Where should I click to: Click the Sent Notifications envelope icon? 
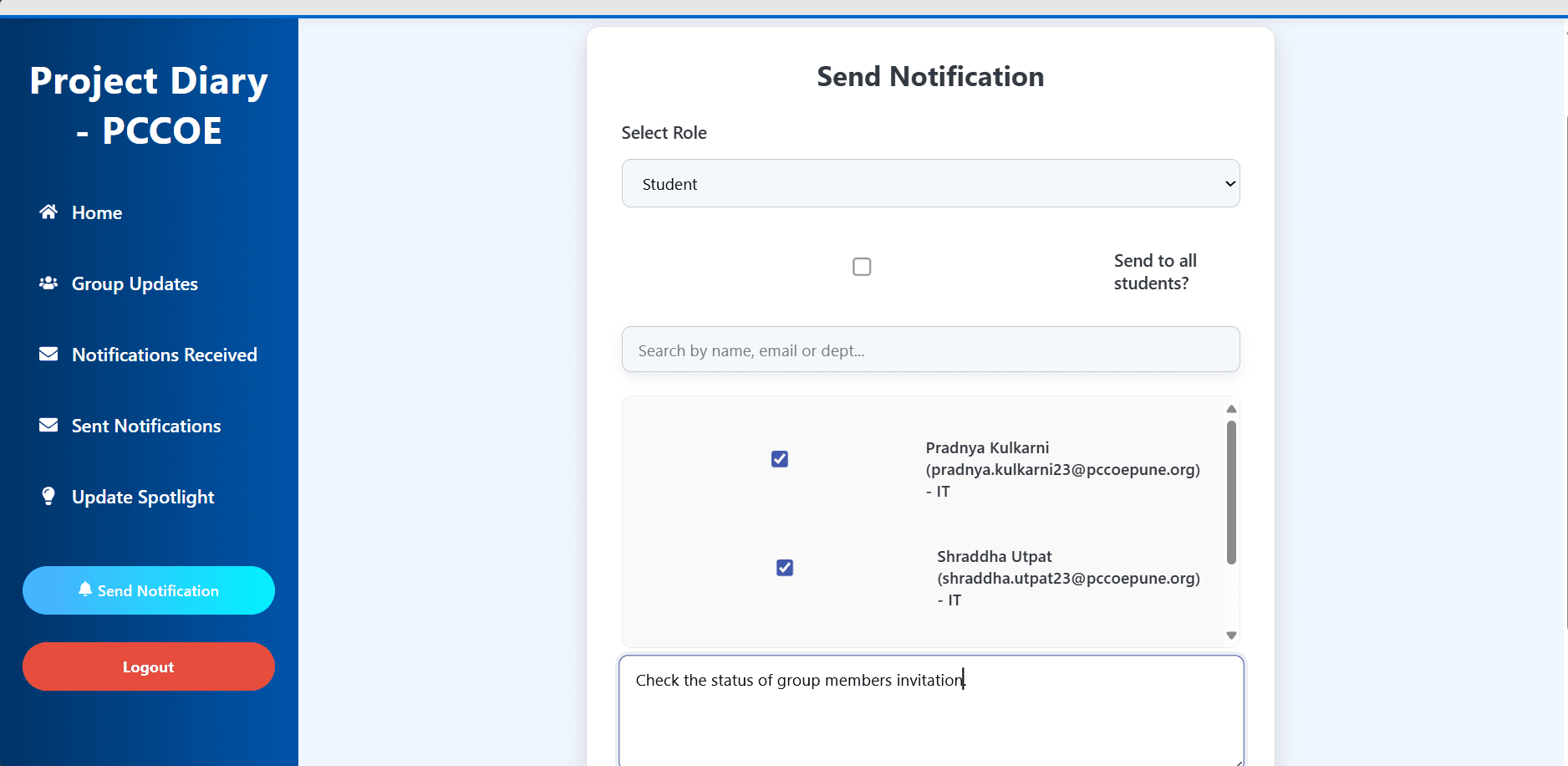[48, 426]
